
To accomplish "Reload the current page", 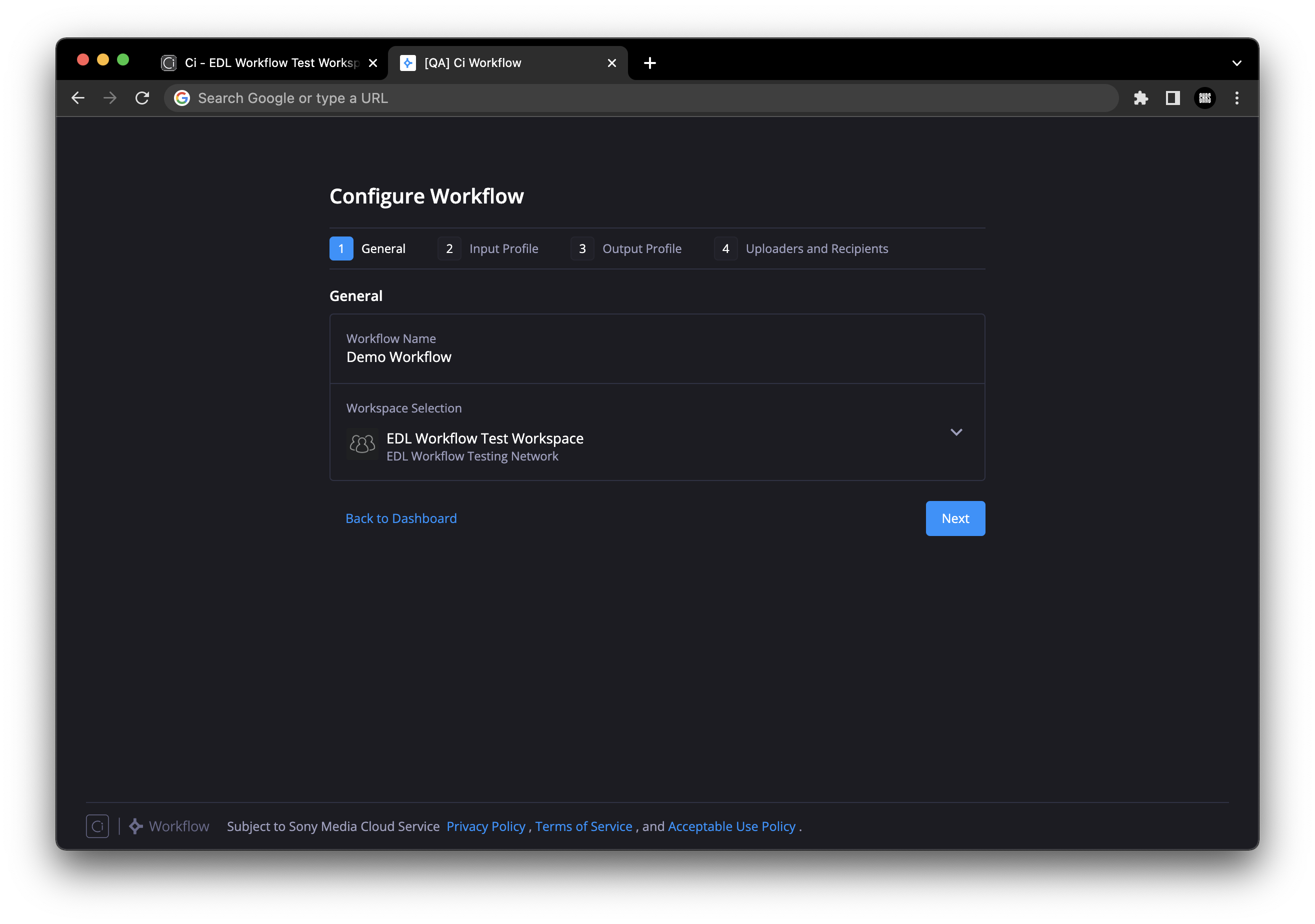I will [142, 98].
